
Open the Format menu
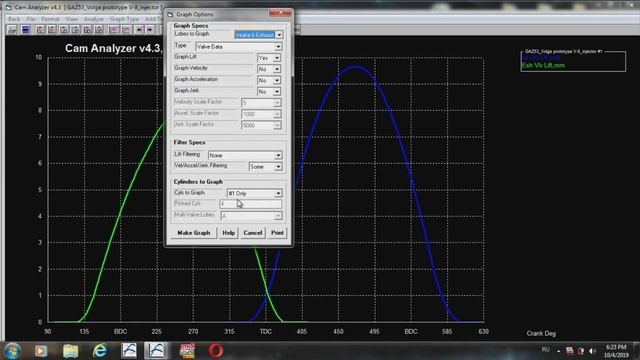pyautogui.click(x=50, y=19)
